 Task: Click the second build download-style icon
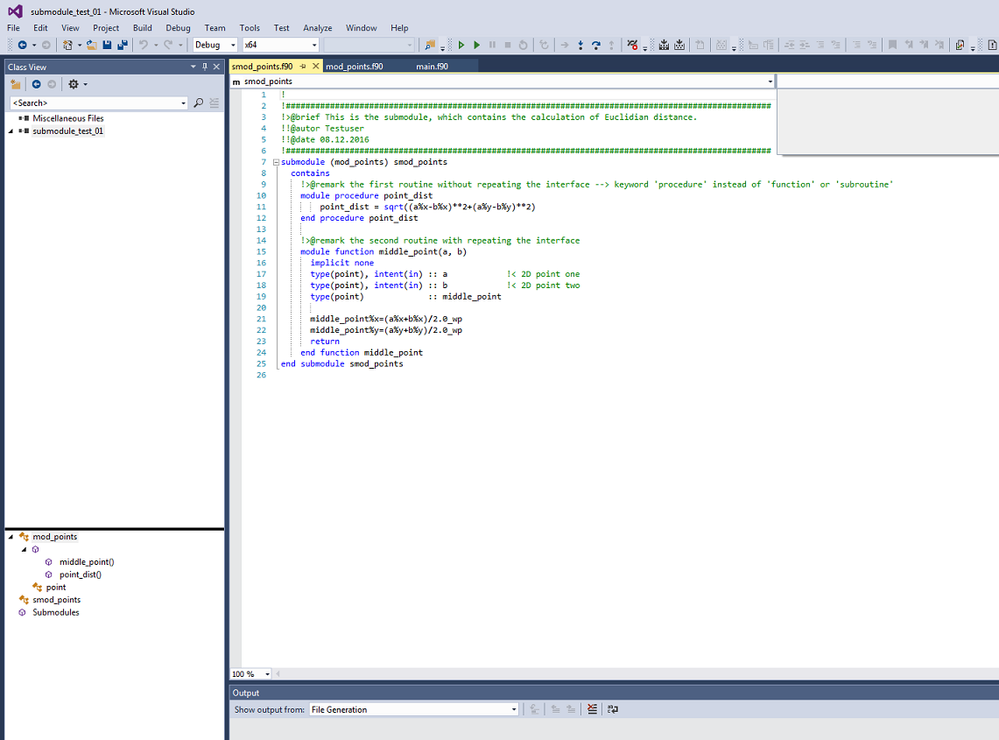(680, 45)
